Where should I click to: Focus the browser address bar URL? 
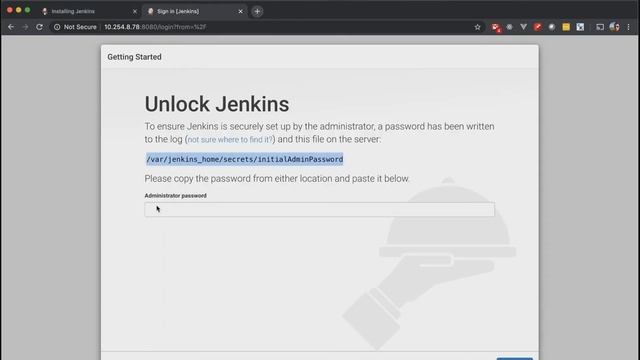tap(155, 27)
